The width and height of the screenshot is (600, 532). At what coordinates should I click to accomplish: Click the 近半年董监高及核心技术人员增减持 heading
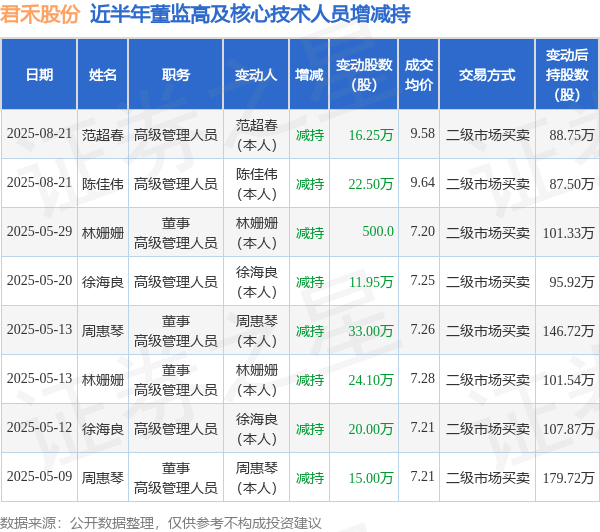click(250, 14)
